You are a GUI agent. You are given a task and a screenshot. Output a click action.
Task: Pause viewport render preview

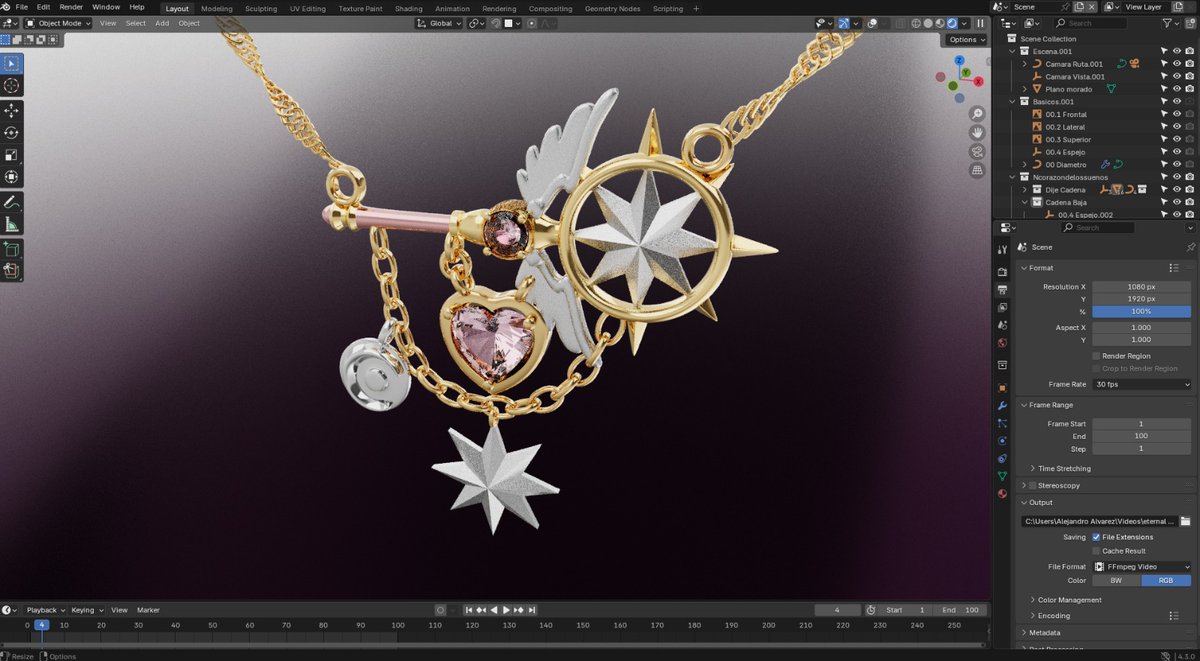click(x=980, y=23)
